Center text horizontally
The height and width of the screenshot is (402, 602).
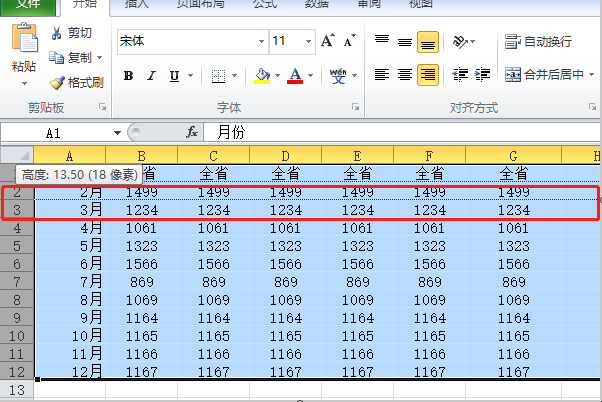coord(405,74)
